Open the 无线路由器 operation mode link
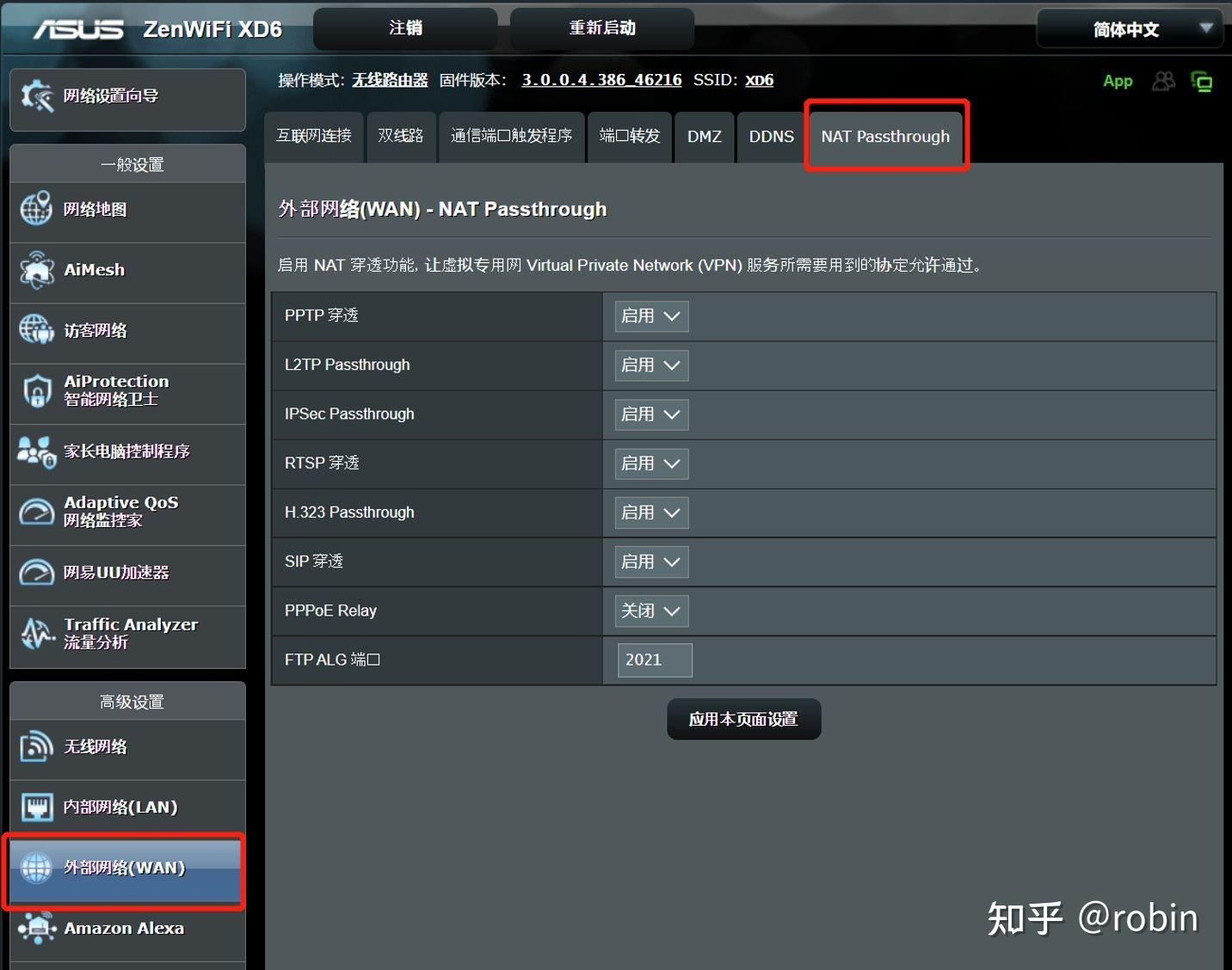 [390, 80]
